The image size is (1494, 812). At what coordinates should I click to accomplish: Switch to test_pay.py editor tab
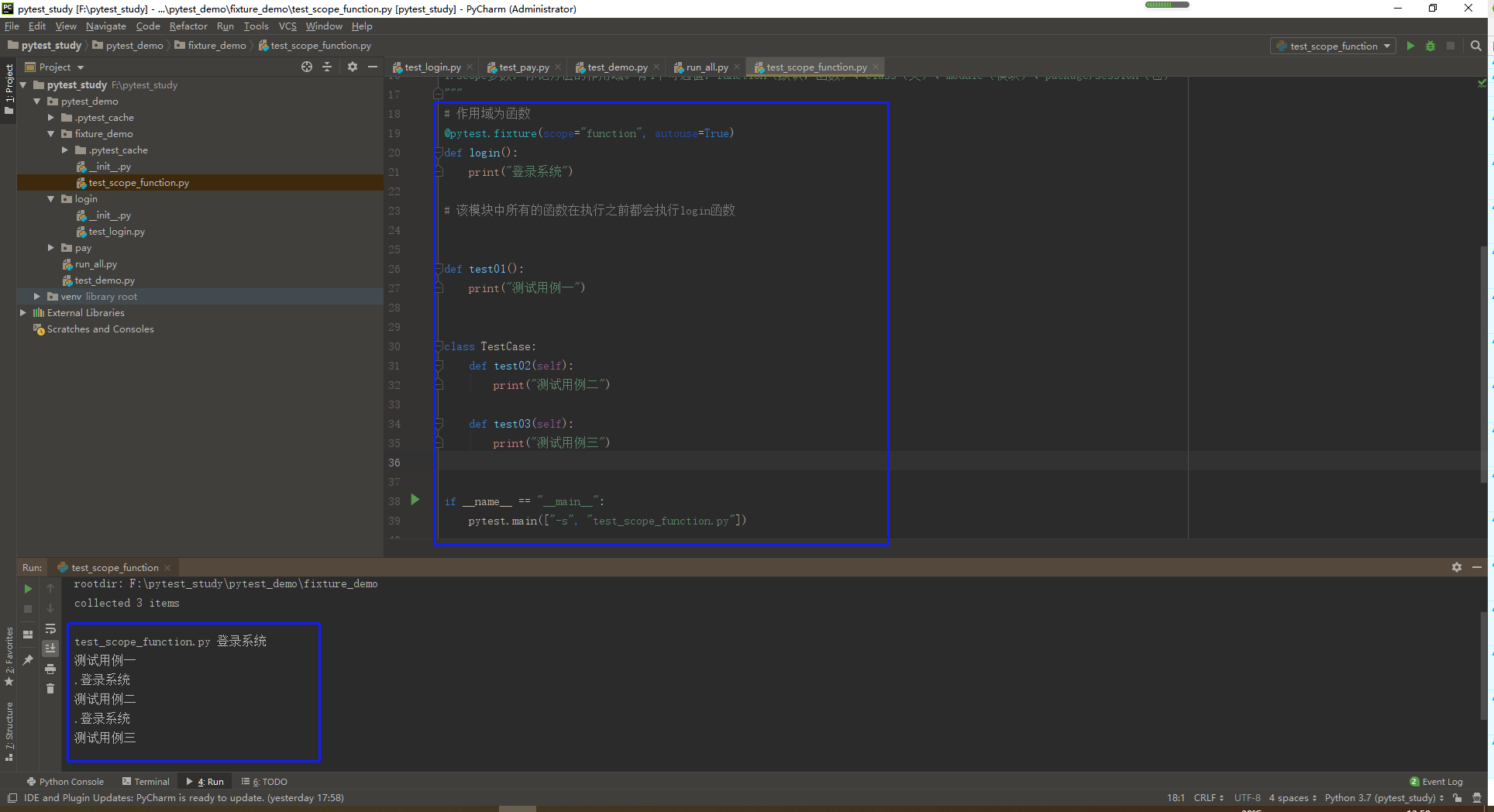[x=524, y=67]
